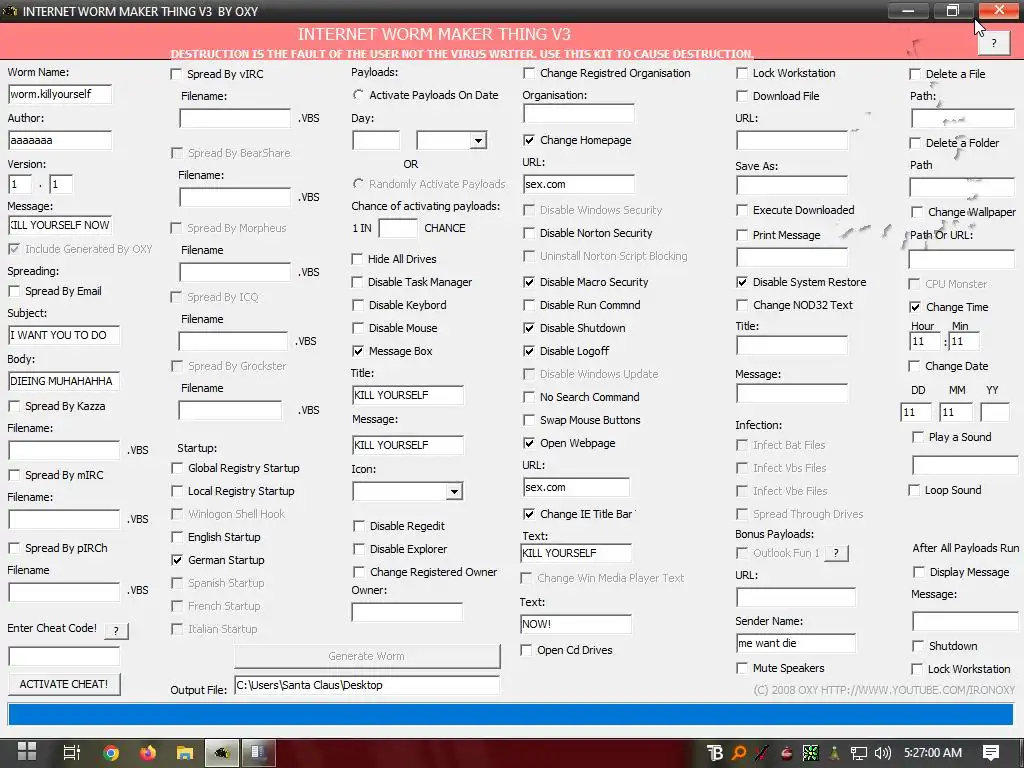Open the help button in the red header
The height and width of the screenshot is (768, 1024).
[x=994, y=43]
